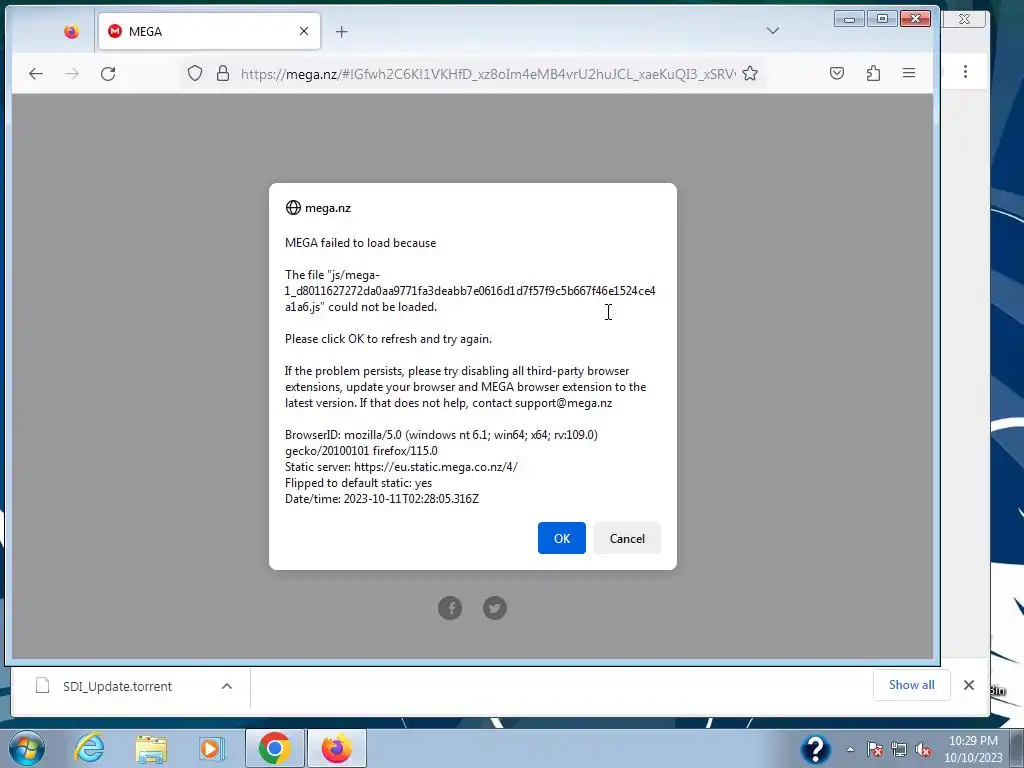
Task: Open Action Center flag icon
Action: 875,750
